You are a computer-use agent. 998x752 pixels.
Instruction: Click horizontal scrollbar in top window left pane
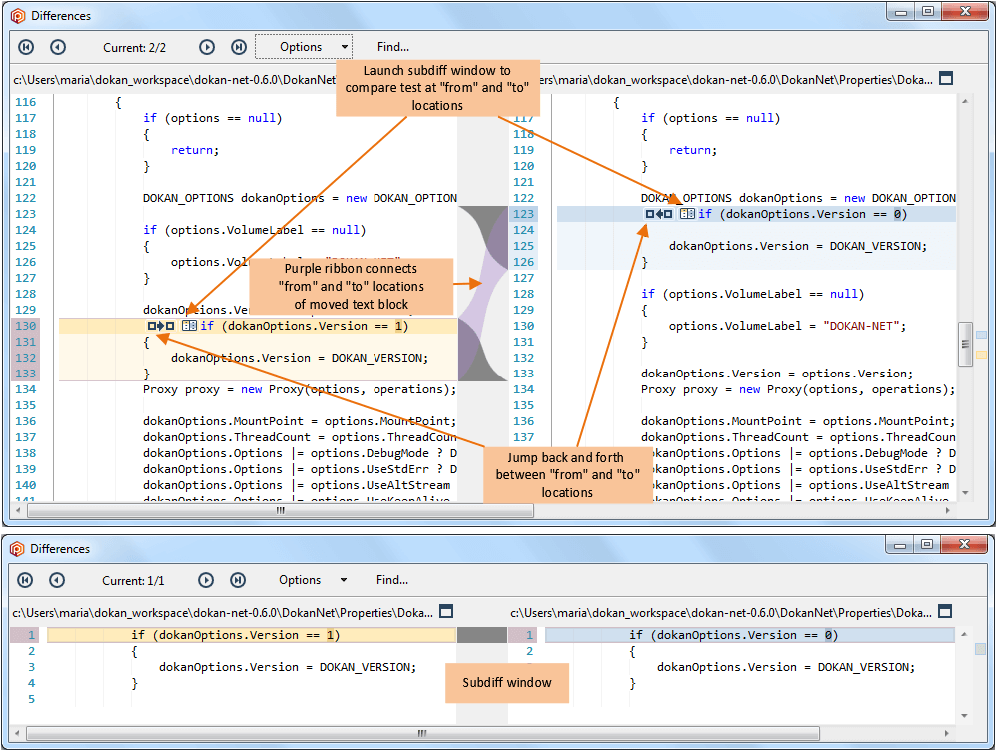pyautogui.click(x=280, y=511)
